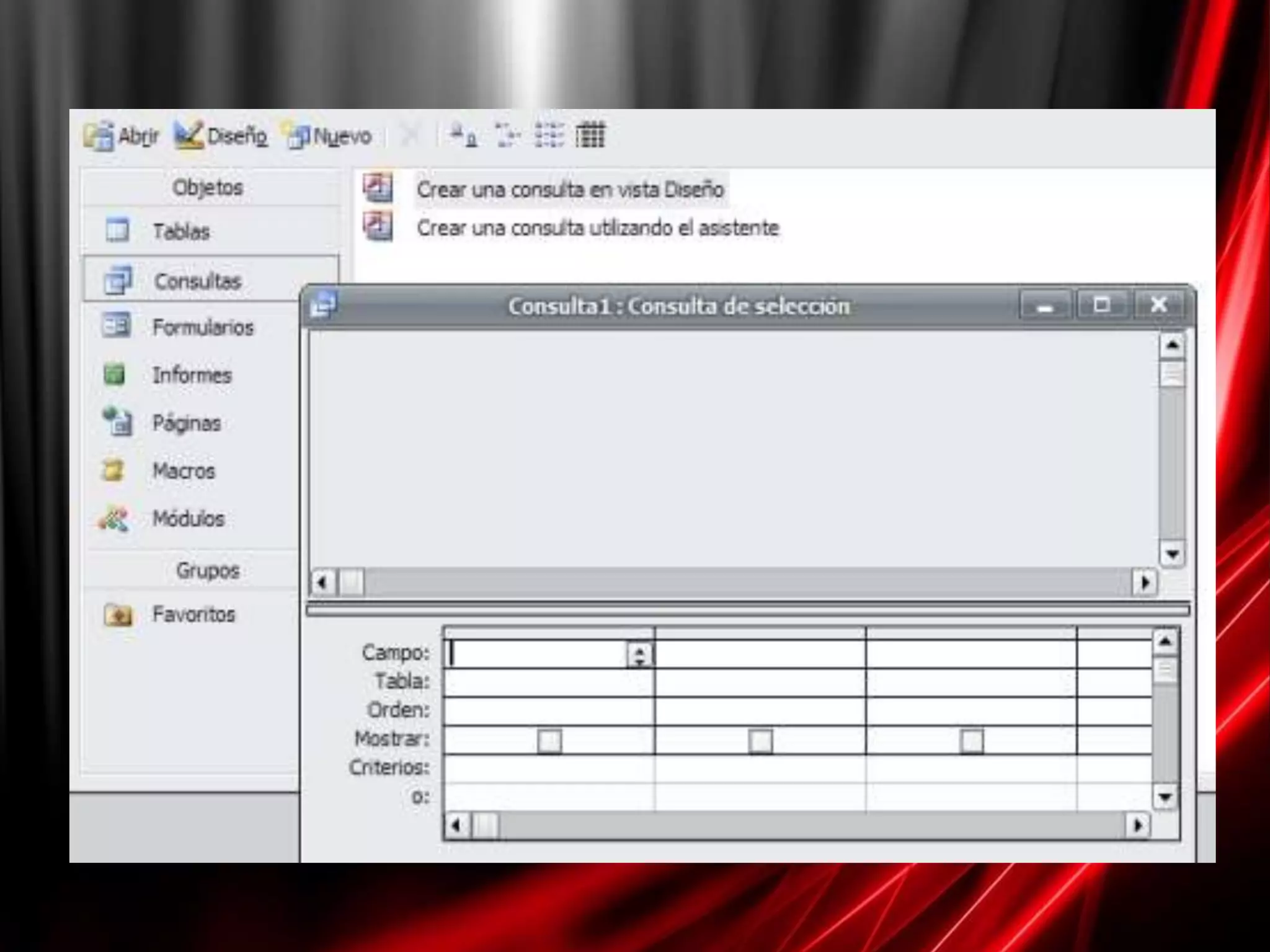Open Crear una consulta en vista Diseño
Screen dimensions: 1270x952
pos(569,190)
